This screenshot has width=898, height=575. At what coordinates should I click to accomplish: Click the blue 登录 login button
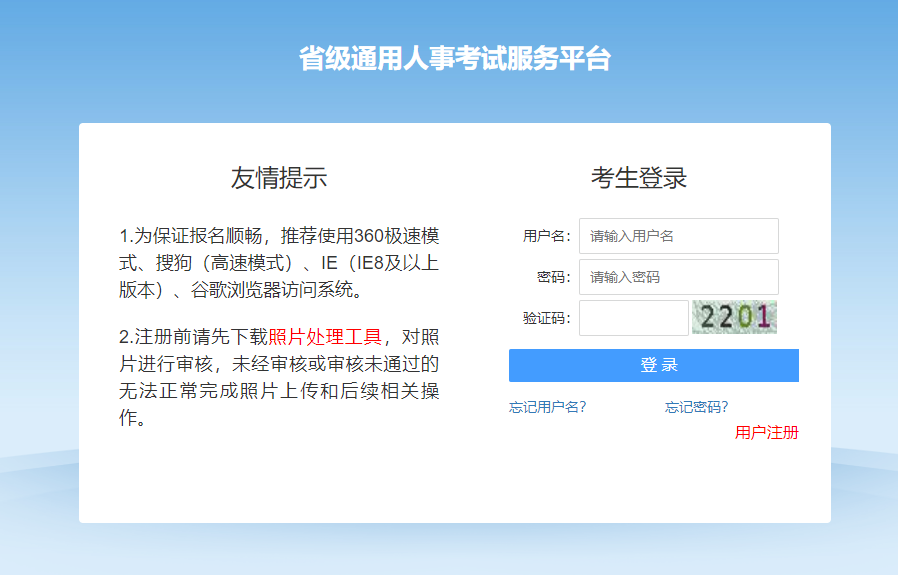pyautogui.click(x=653, y=365)
